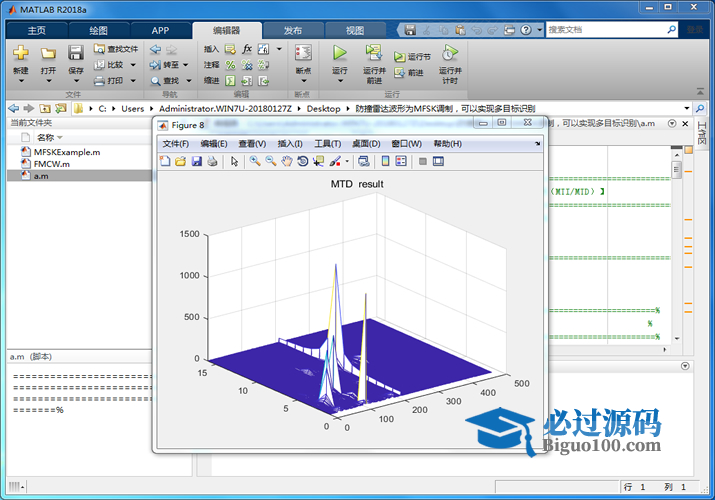Click Insert Colorbar icon in figure toolbar
This screenshot has height=500, width=715.
[385, 161]
